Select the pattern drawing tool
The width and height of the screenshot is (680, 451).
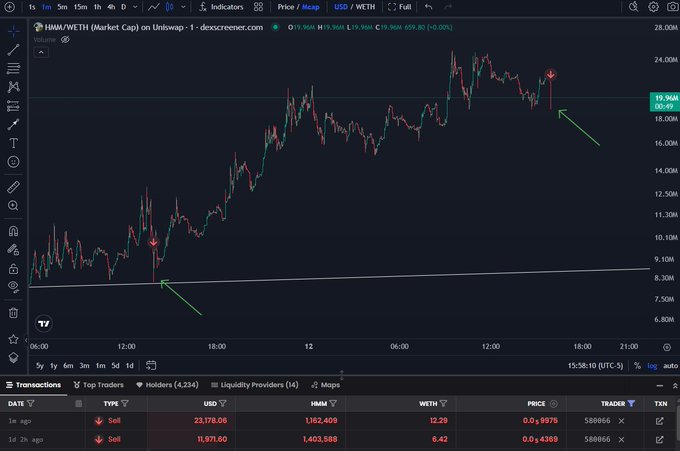click(x=13, y=87)
